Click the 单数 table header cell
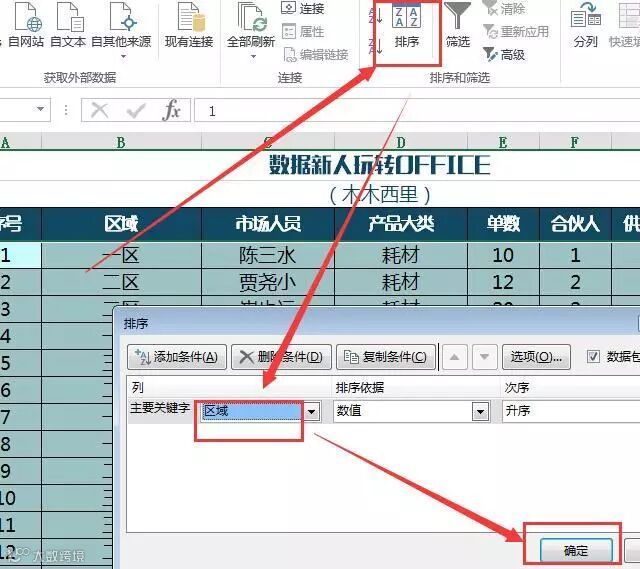This screenshot has height=569, width=640. pos(503,224)
